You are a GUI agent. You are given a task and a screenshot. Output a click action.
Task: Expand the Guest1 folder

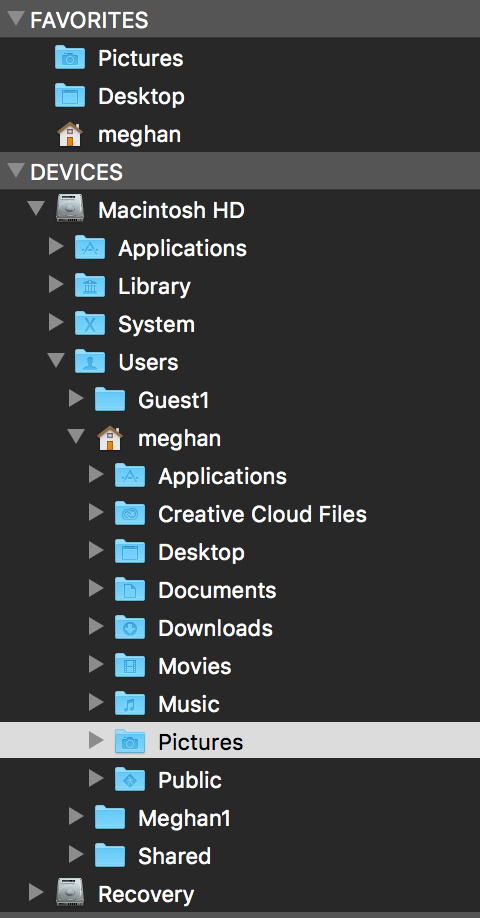coord(76,400)
